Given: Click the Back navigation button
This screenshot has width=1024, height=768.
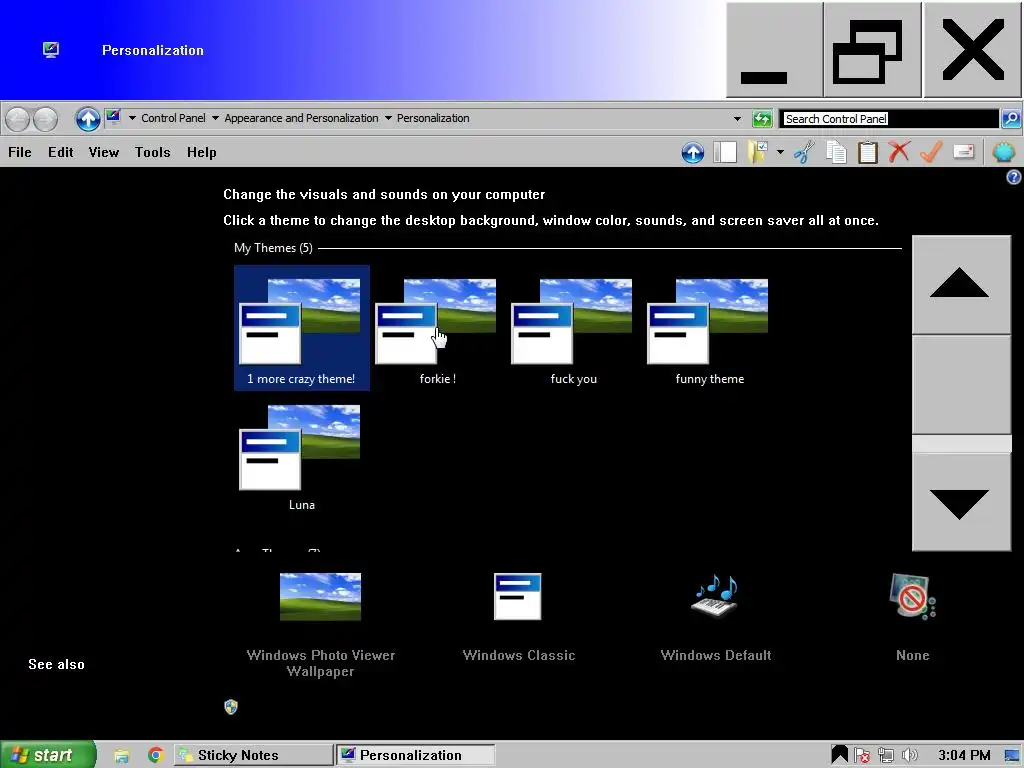Looking at the screenshot, I should click(18, 119).
